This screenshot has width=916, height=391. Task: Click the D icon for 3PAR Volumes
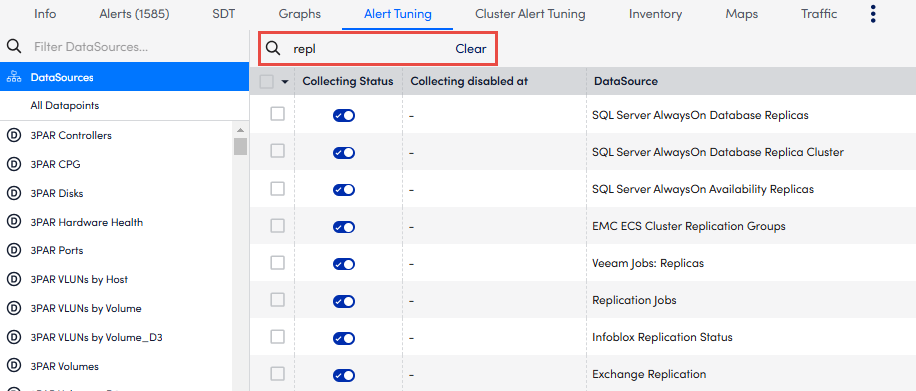[x=13, y=366]
